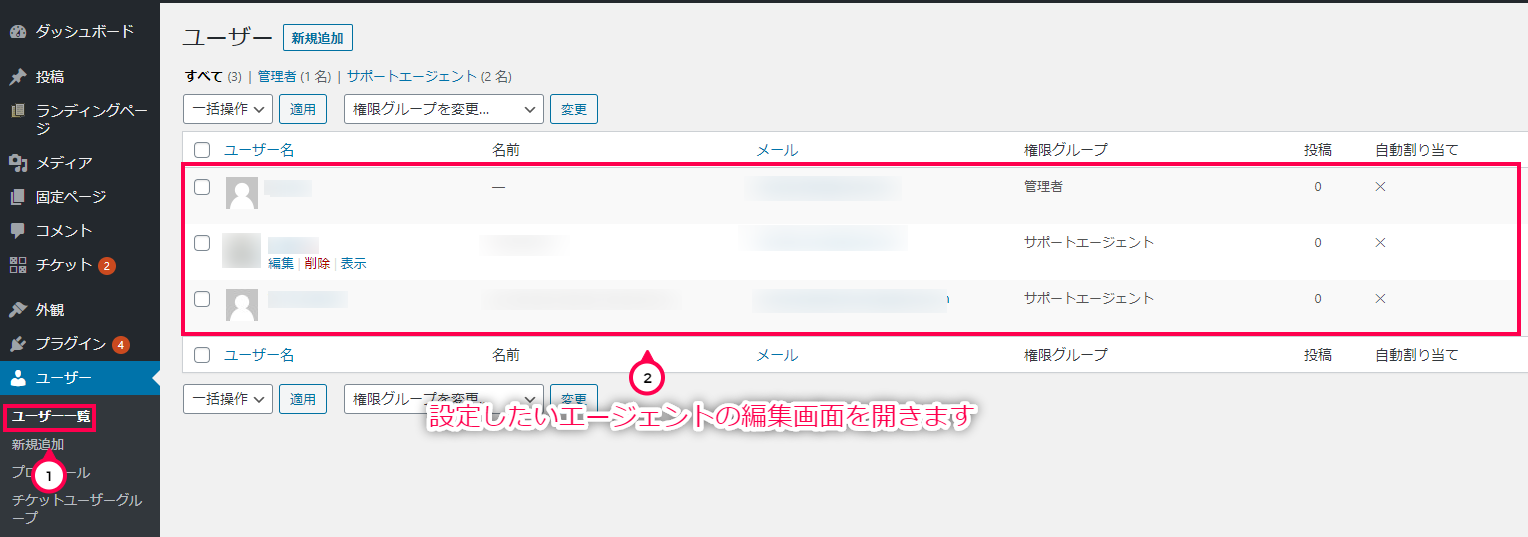Viewport: 1528px width, 537px height.
Task: Click the 適用 button above the table
Action: [x=303, y=109]
